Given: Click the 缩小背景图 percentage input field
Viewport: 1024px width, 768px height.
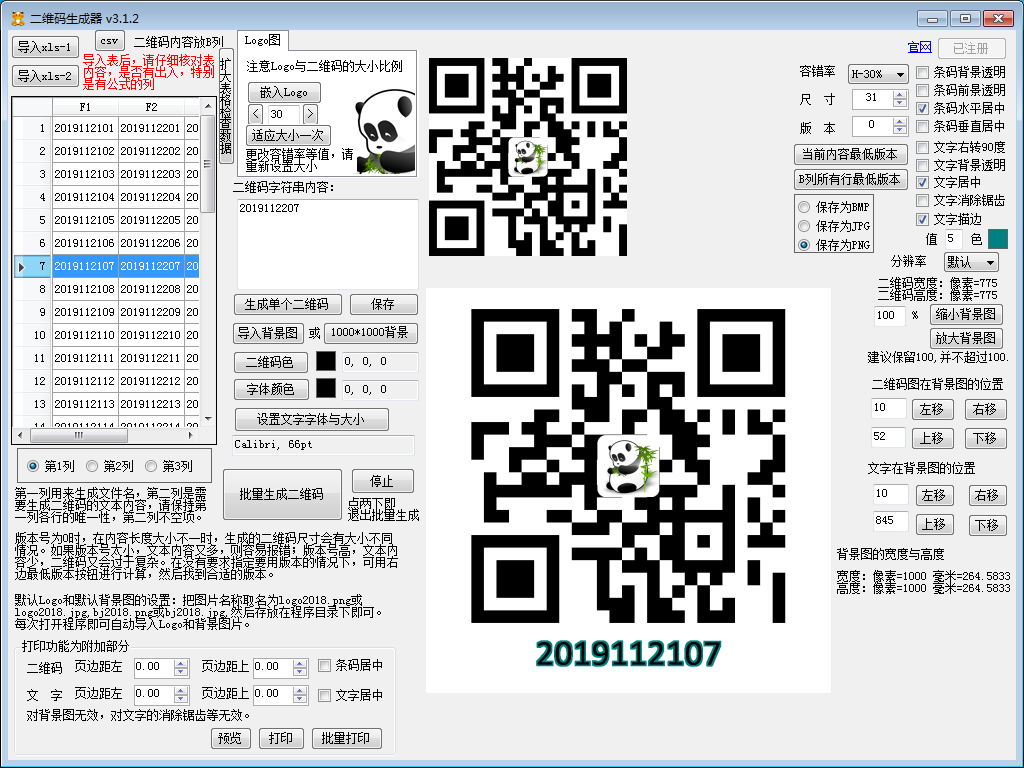Looking at the screenshot, I should pos(889,315).
